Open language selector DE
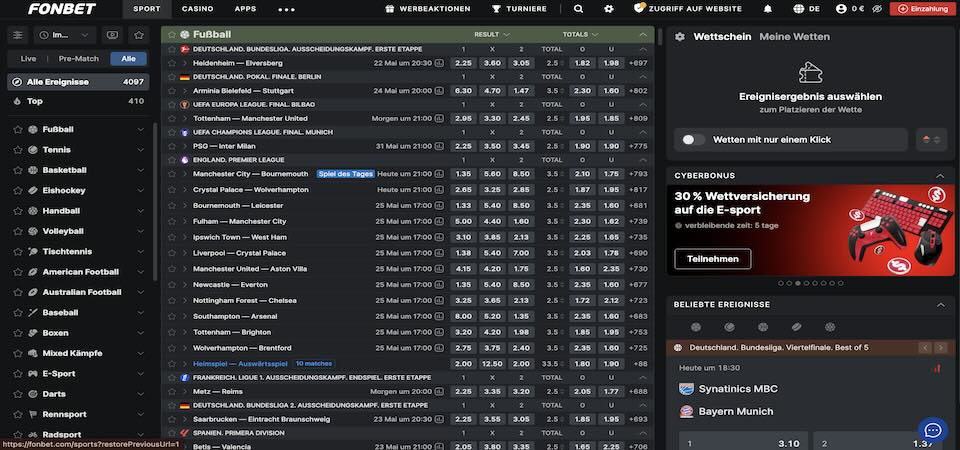Screen dimensions: 960x450 806,9
